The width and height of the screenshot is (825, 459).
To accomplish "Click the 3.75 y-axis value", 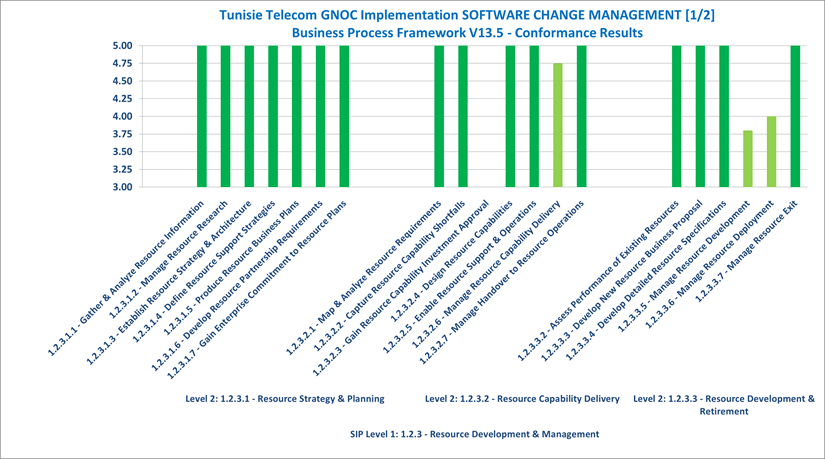I will (122, 134).
